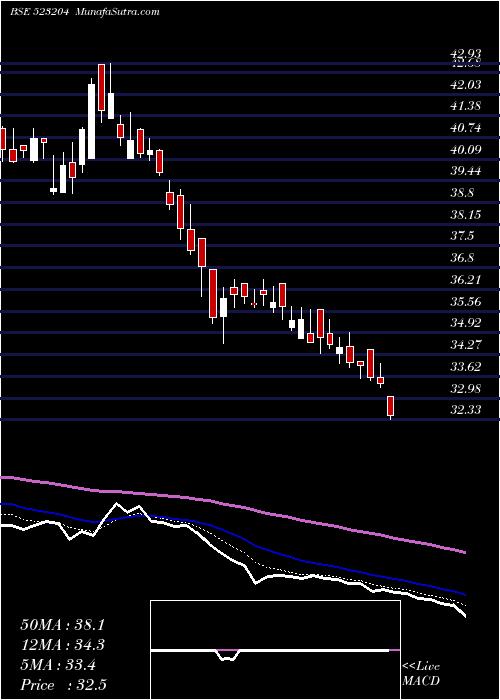Click the 40.09 price axis label
Image resolution: width=500 pixels, height=700 pixels.
(466, 149)
